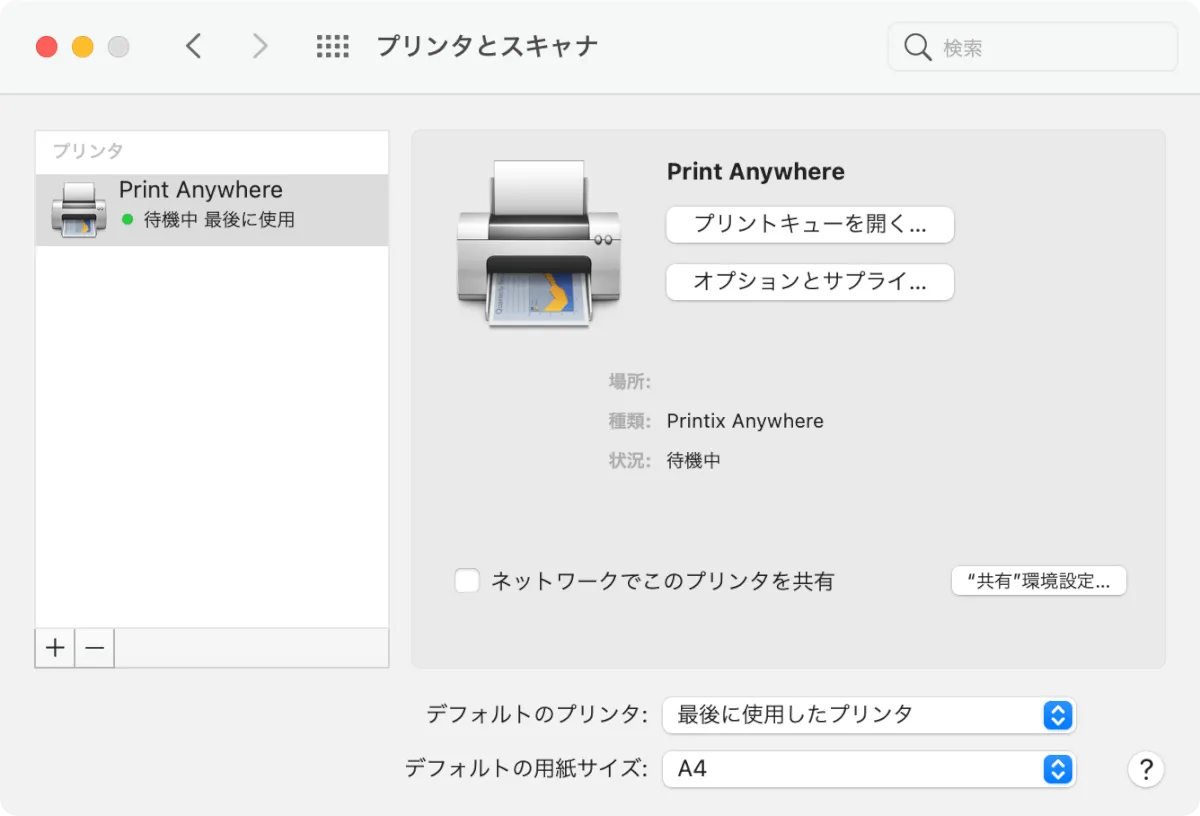Screen dimensions: 1200x816
Task: Click the large Print Anywhere printer image
Action: [x=538, y=245]
